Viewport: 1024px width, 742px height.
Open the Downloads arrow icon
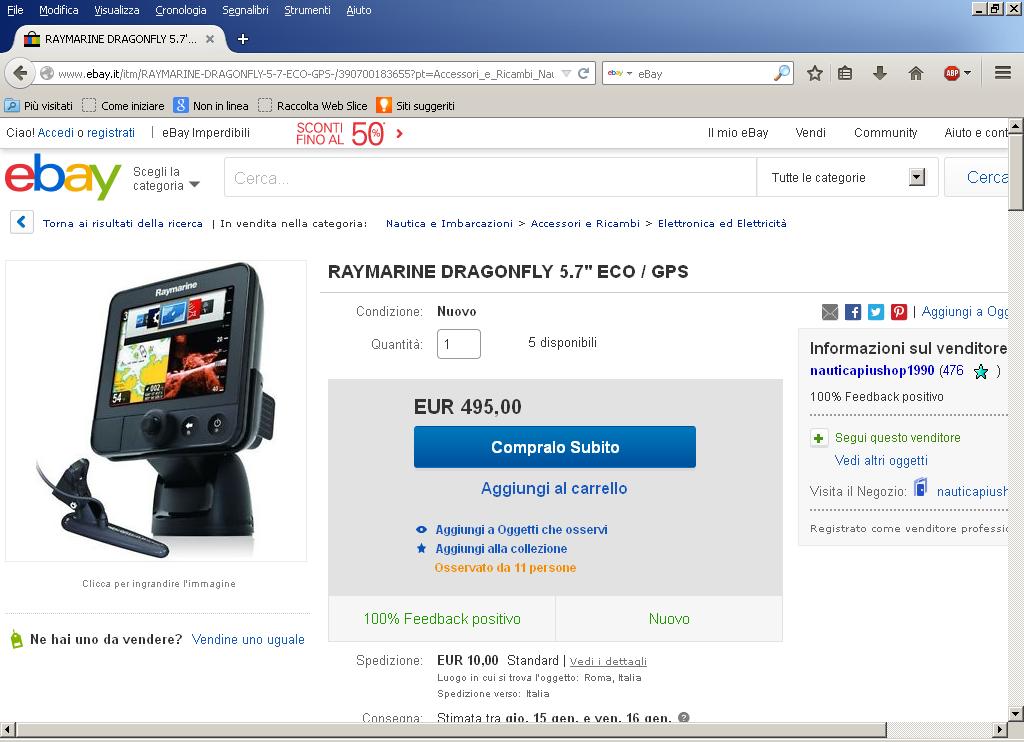coord(880,73)
